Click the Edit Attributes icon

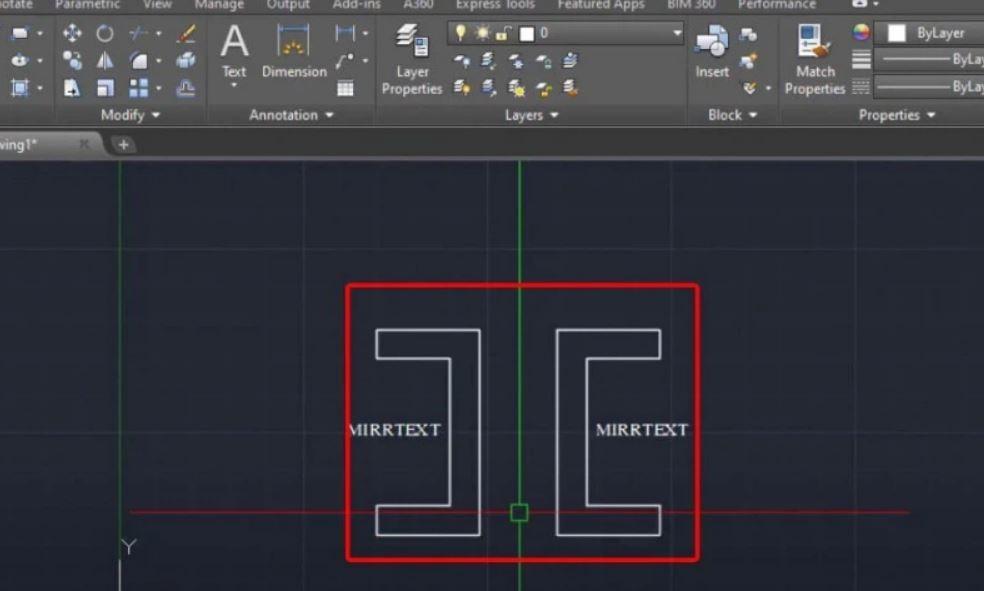tap(749, 88)
